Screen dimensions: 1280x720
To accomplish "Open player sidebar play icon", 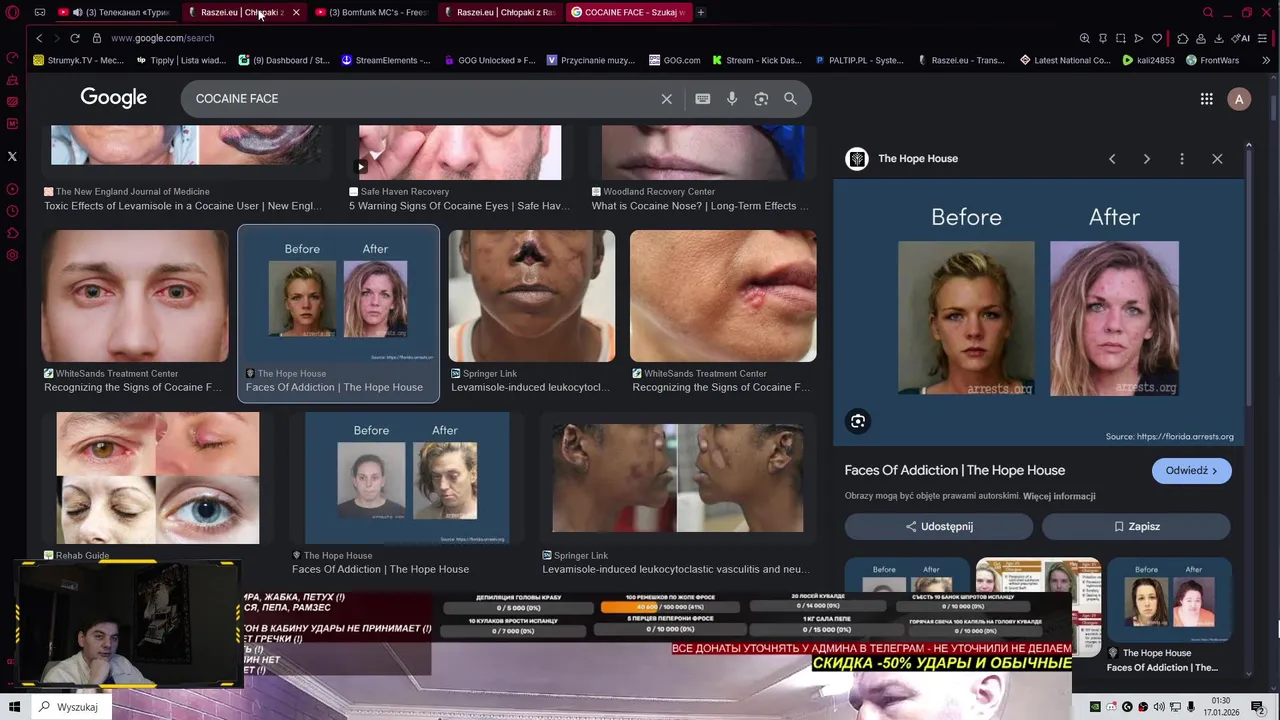I will (x=12, y=189).
